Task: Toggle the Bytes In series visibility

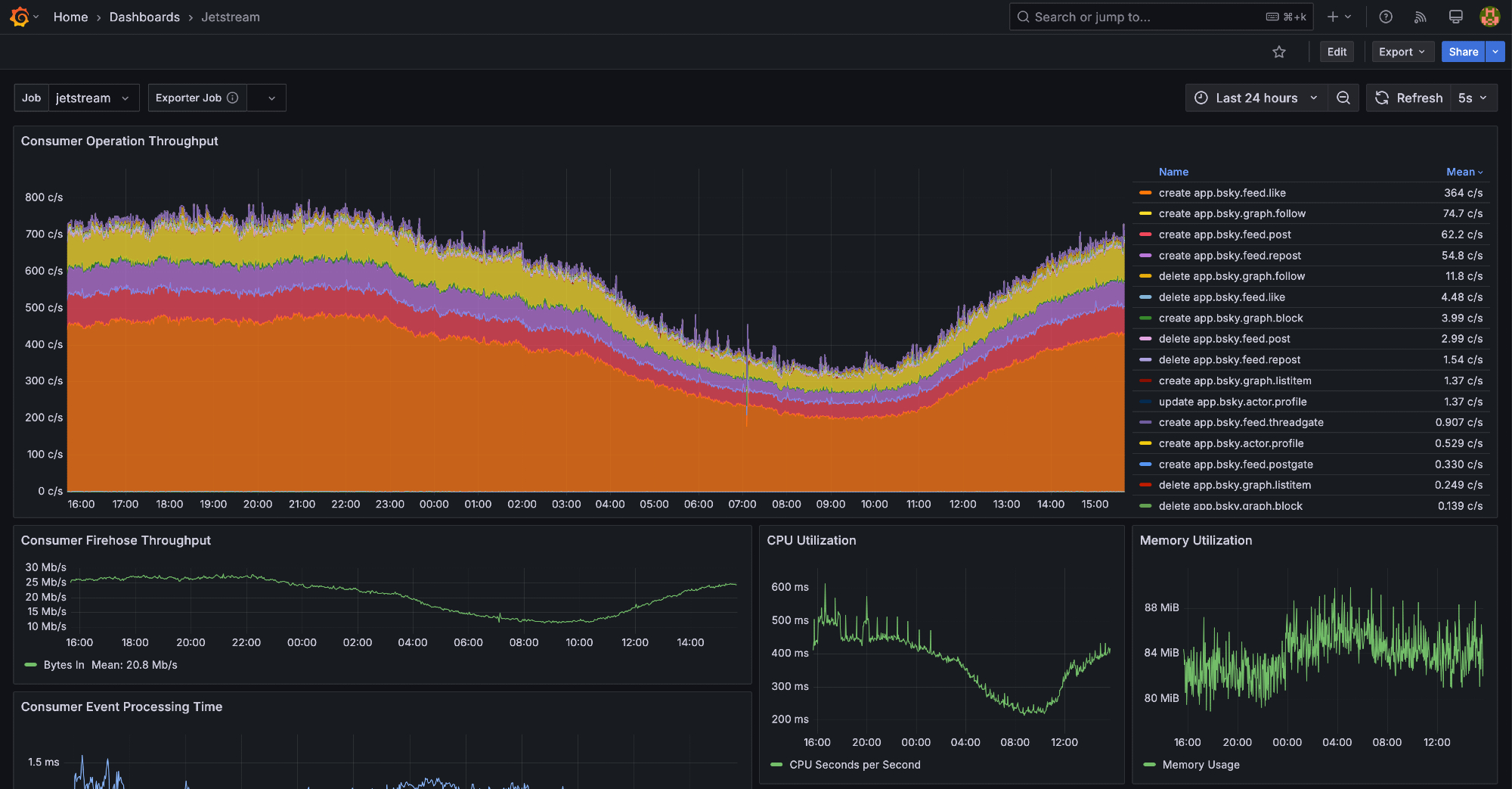Action: pyautogui.click(x=64, y=665)
